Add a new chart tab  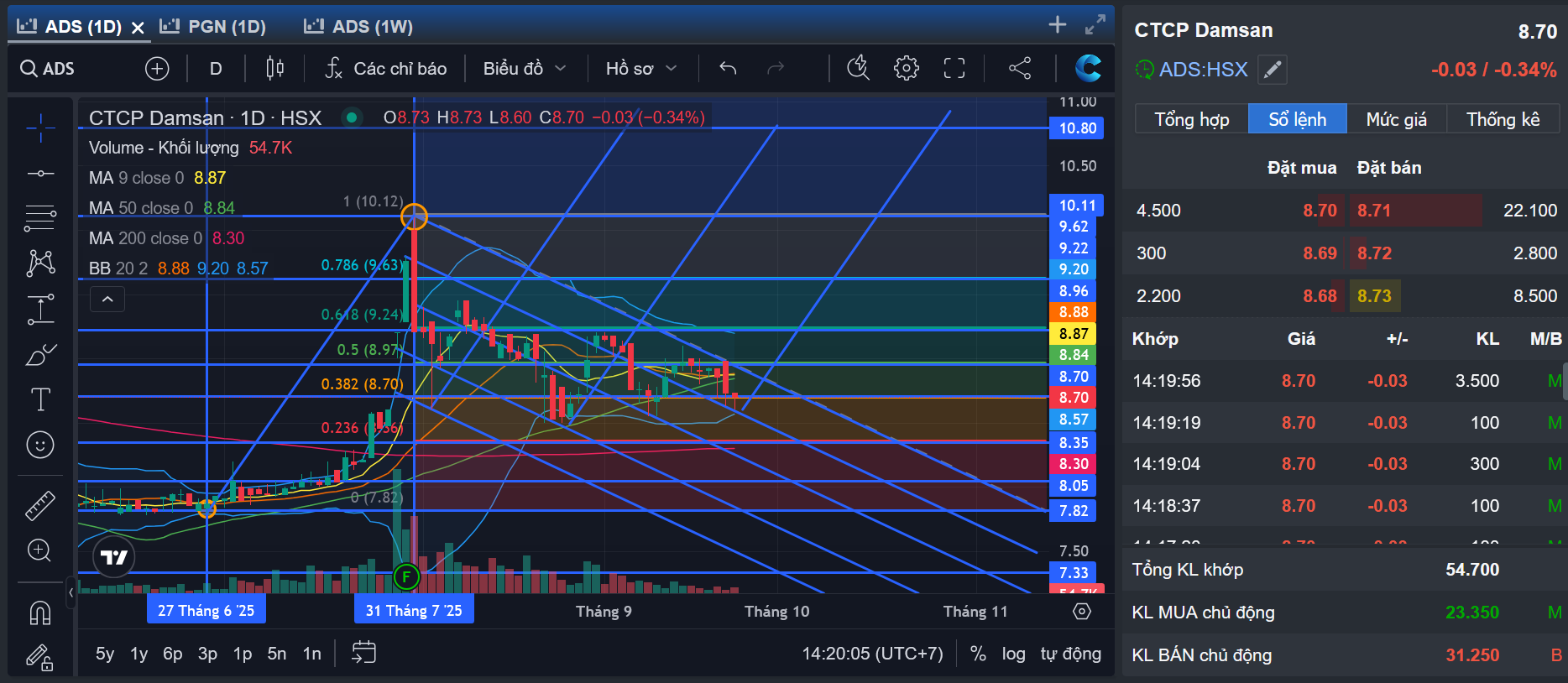tap(1058, 25)
